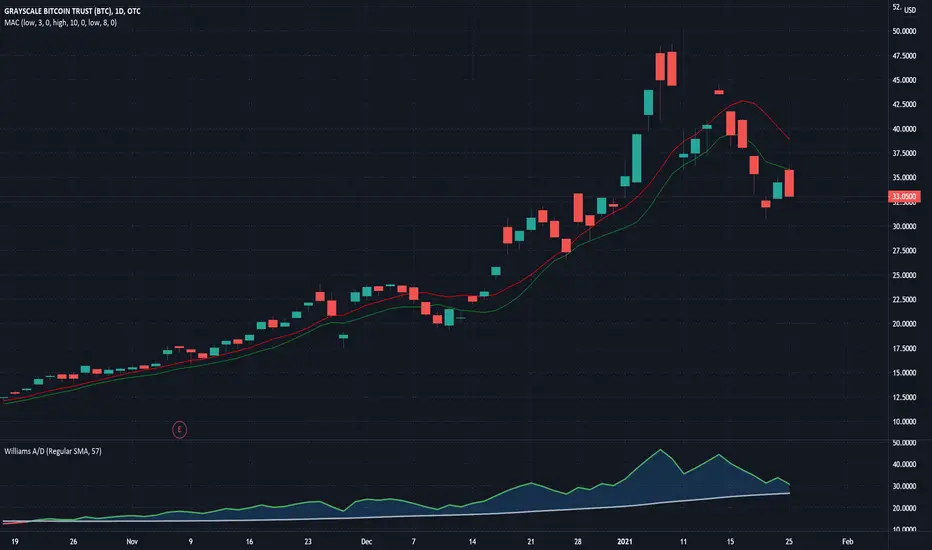This screenshot has width=932, height=550.
Task: Click the 19 date label on time axis
Action: [x=15, y=541]
